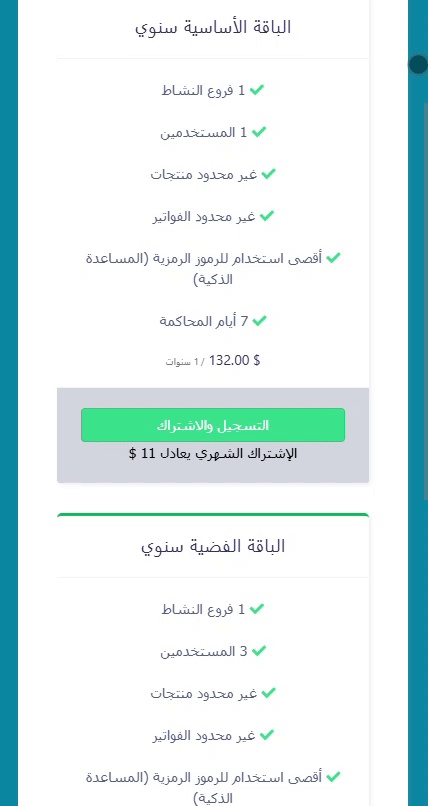Click checkmark beside غير محدود الفواتير in basic plan
This screenshot has height=806, width=428.
tap(267, 216)
